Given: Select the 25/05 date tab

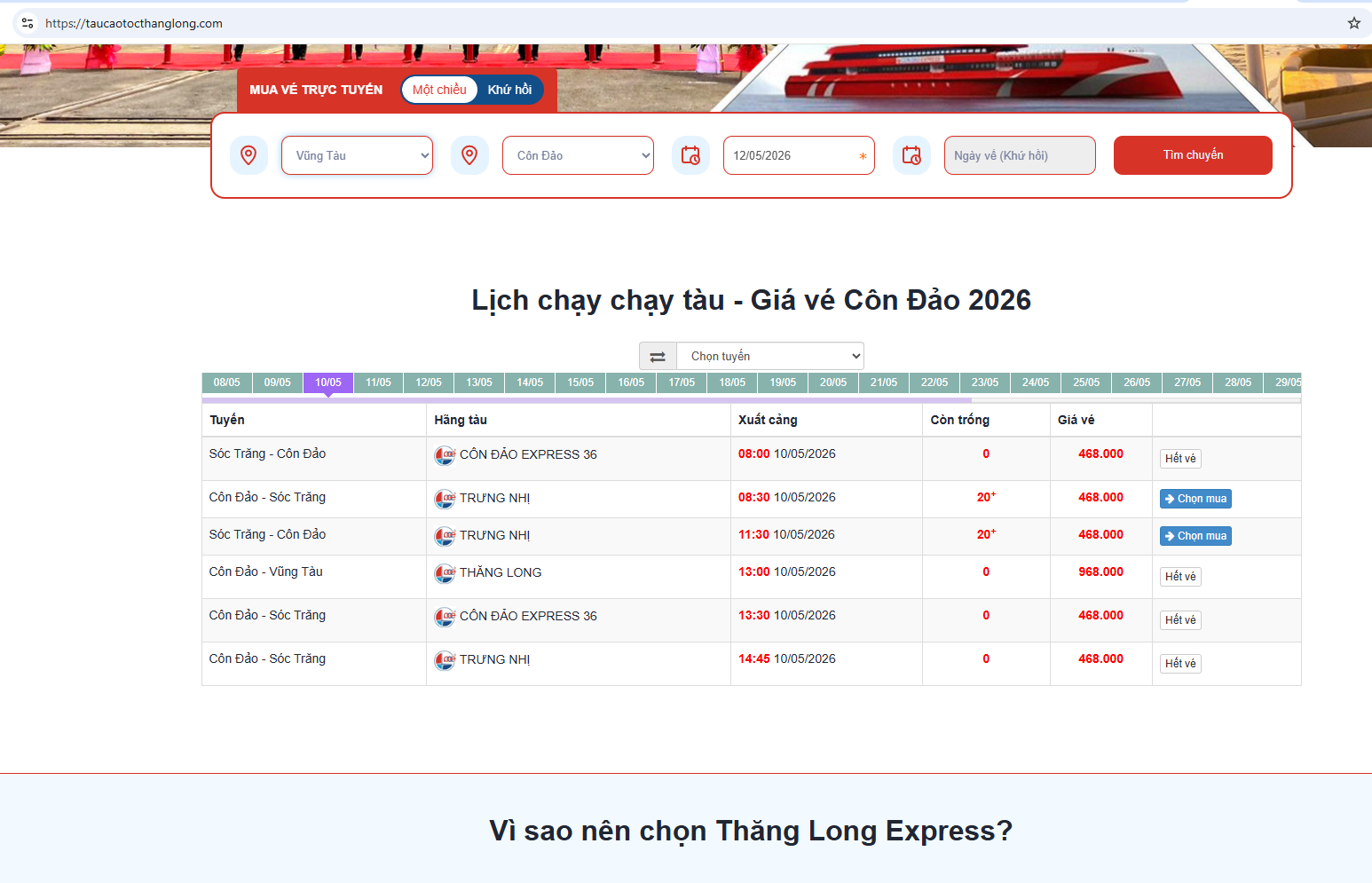Looking at the screenshot, I should 1086,382.
